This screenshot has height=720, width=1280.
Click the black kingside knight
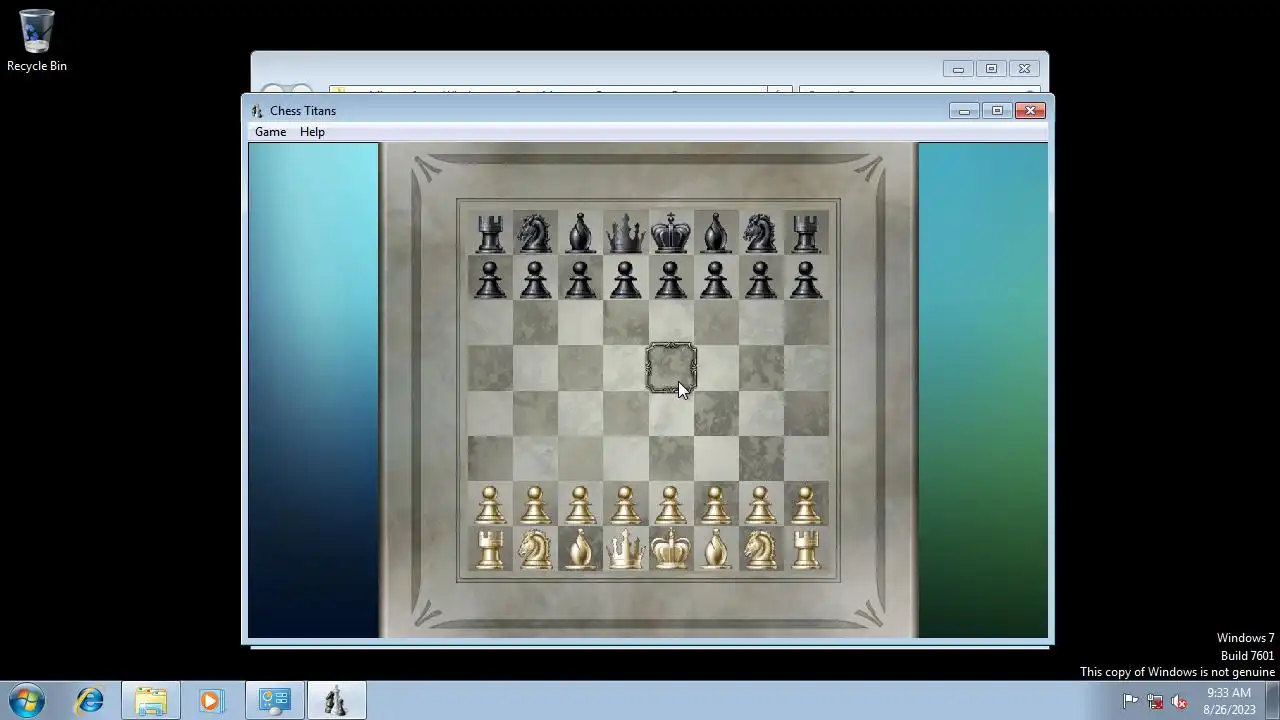[760, 233]
